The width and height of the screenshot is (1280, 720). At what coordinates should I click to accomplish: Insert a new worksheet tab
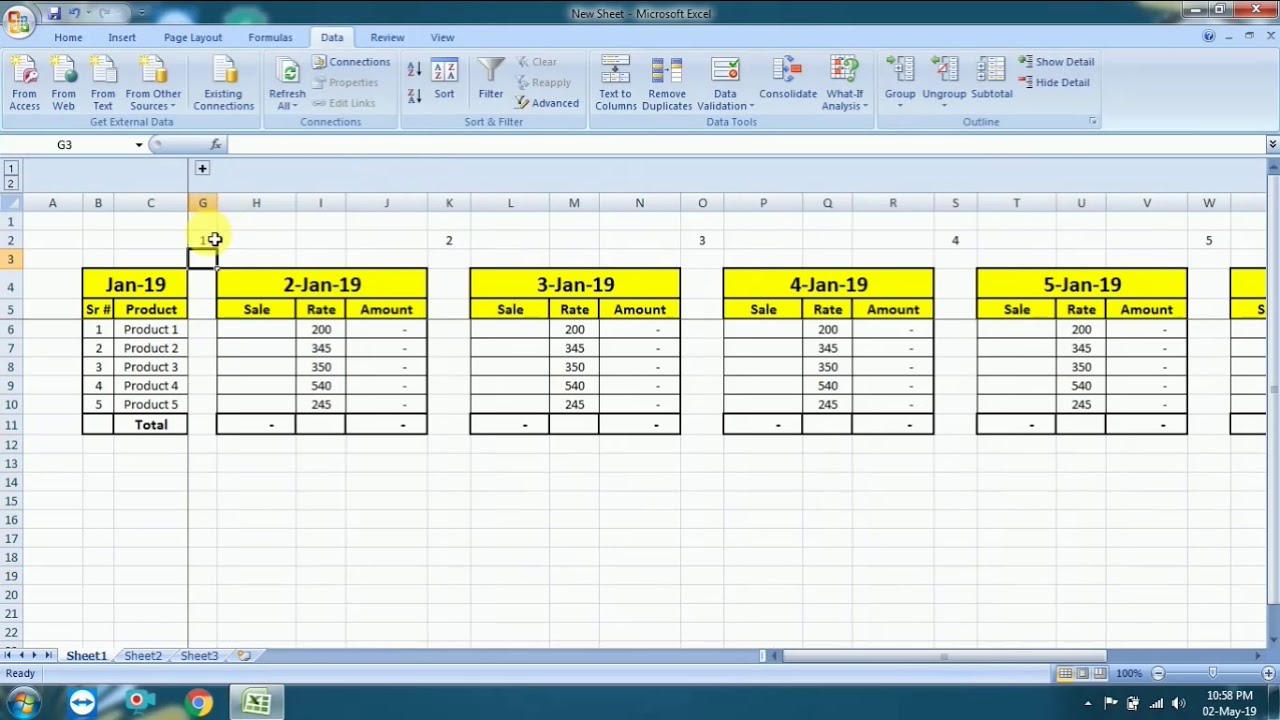point(244,656)
